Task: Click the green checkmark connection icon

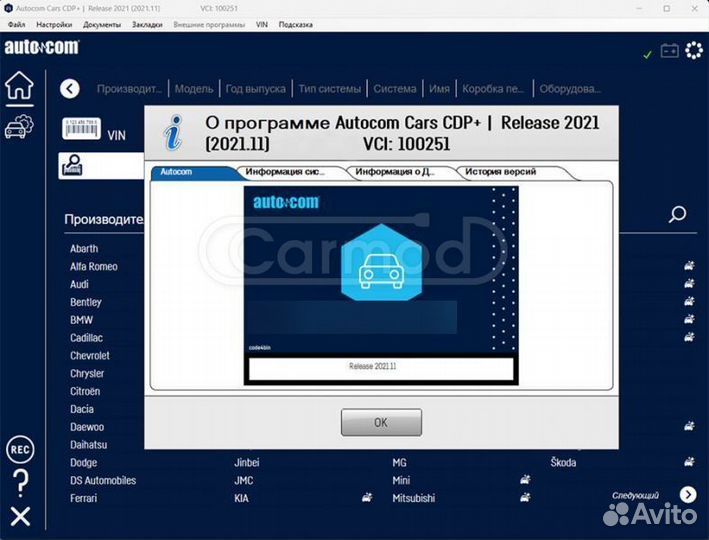Action: click(x=648, y=55)
